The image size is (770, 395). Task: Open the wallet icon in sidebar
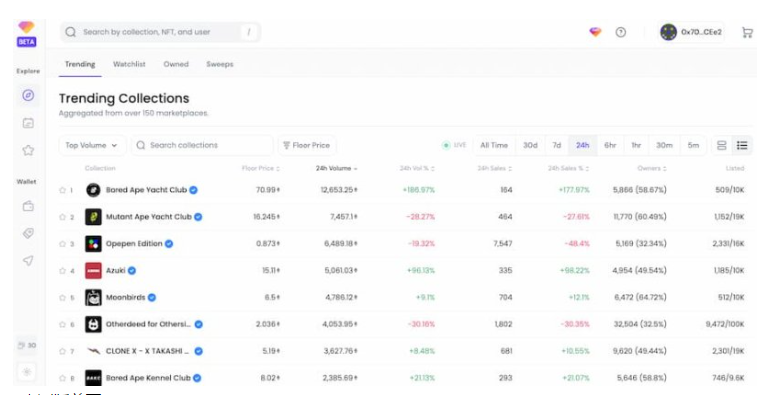[28, 206]
